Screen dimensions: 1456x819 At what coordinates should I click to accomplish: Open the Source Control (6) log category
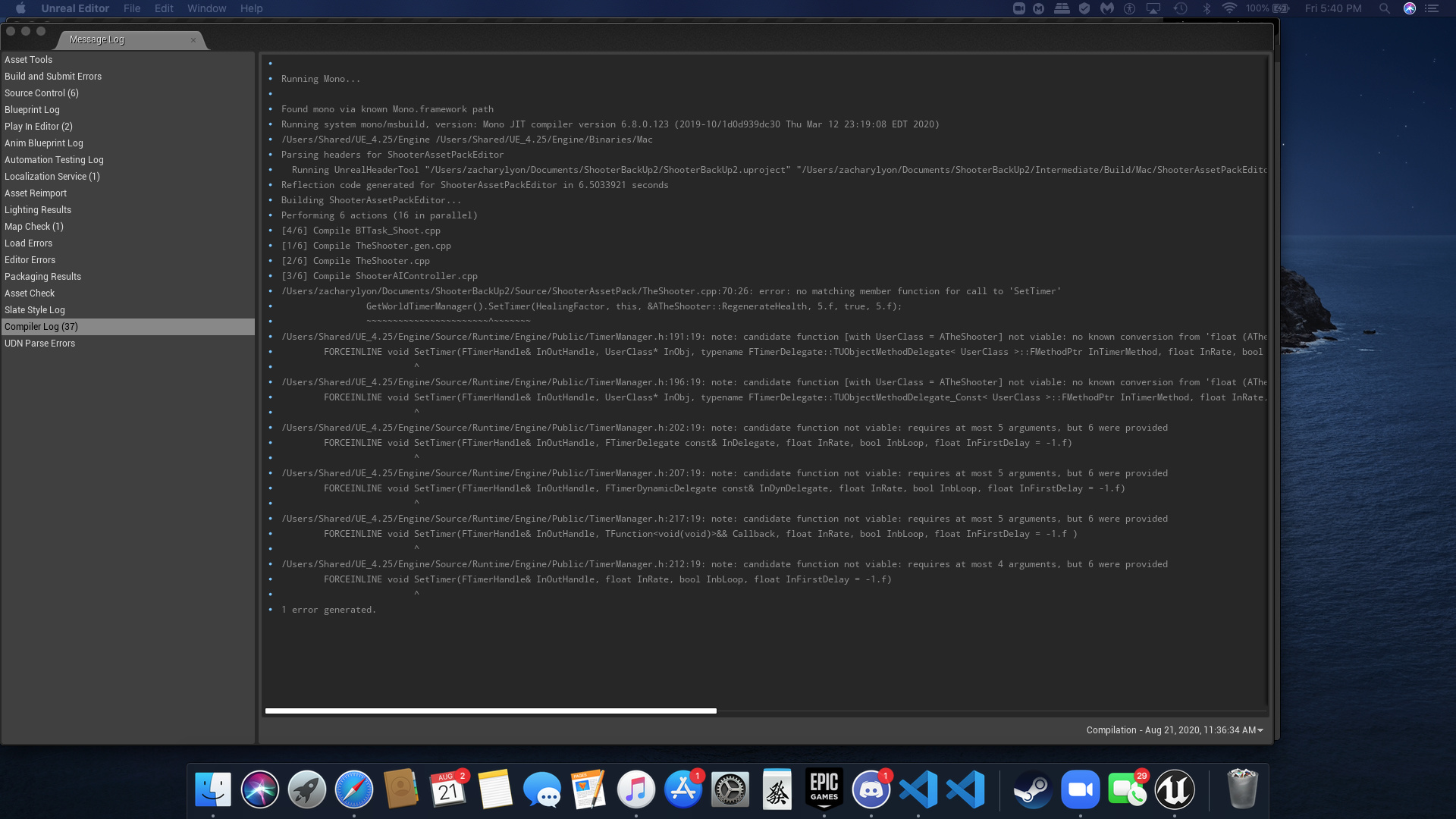pos(42,93)
